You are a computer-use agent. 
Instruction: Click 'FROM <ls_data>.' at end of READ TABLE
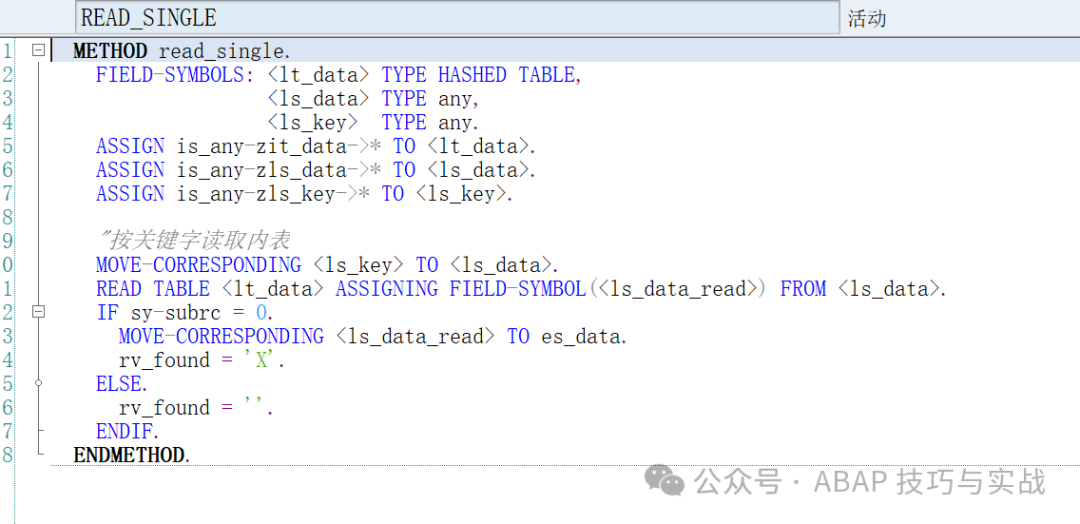click(x=863, y=289)
